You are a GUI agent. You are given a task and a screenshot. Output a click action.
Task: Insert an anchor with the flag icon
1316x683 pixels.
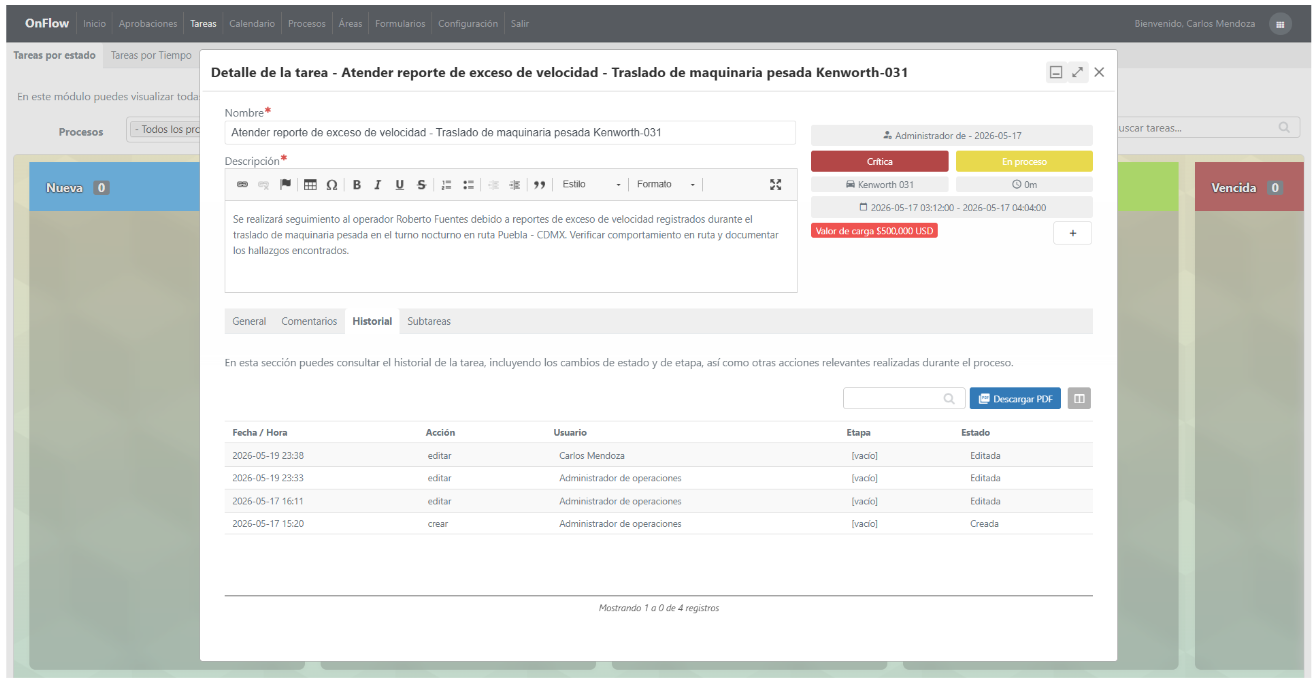click(x=285, y=184)
